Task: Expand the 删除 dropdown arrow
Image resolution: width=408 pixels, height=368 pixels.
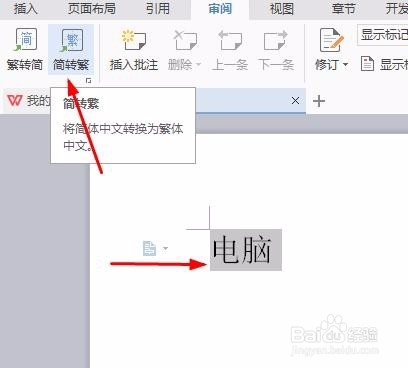Action: [x=199, y=64]
